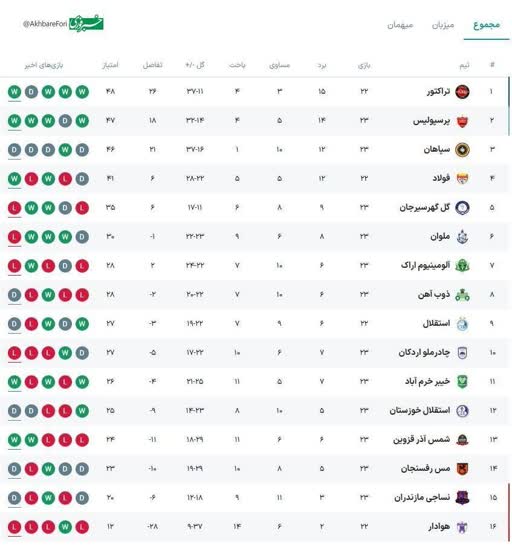This screenshot has height=547, width=512.
Task: Click the Tractor team logo
Action: (462, 92)
